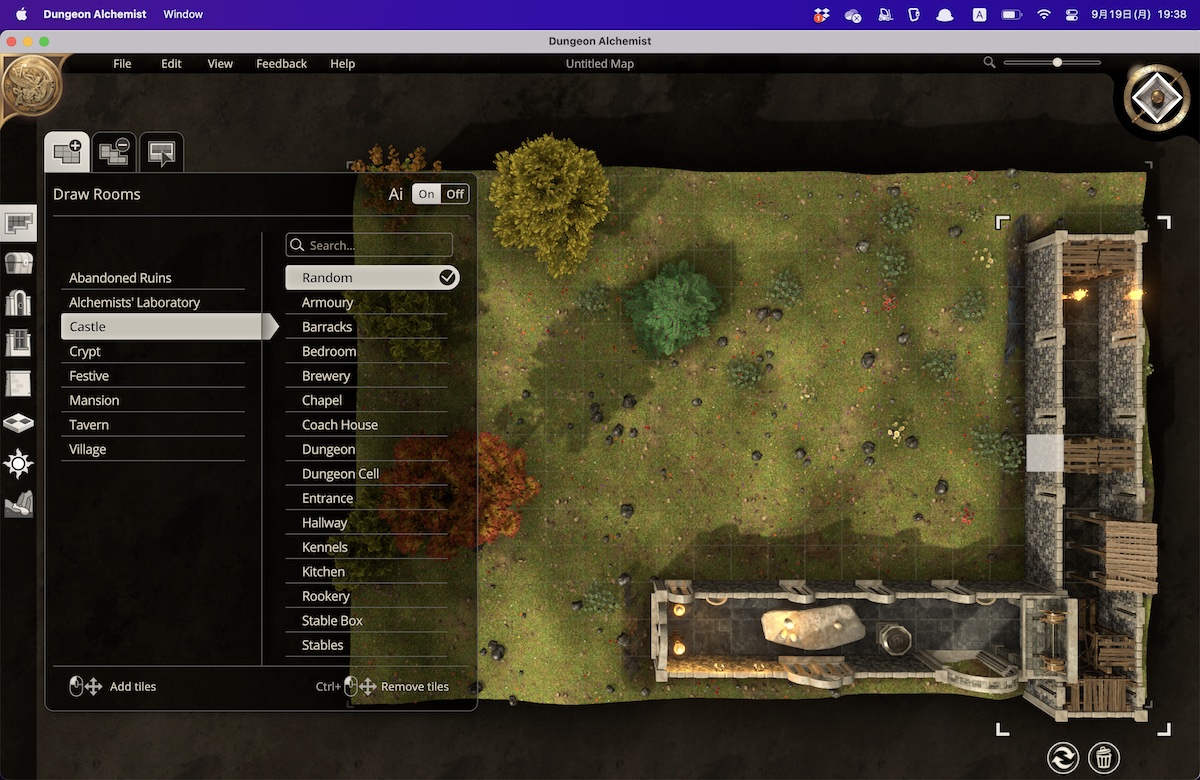Open the terrain tool in sidebar
1200x780 pixels.
(x=19, y=504)
